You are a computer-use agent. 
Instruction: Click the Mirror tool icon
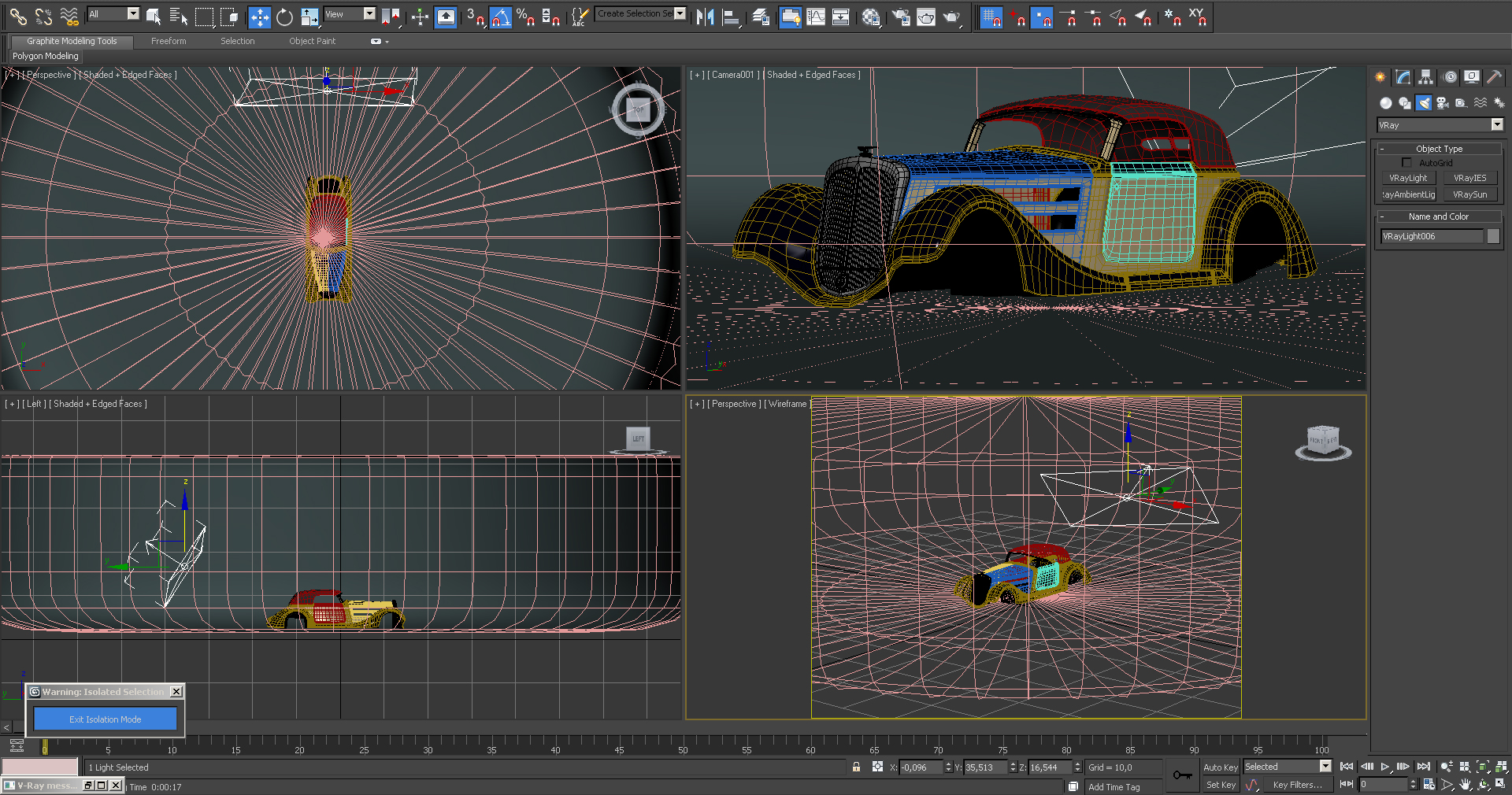pyautogui.click(x=705, y=17)
